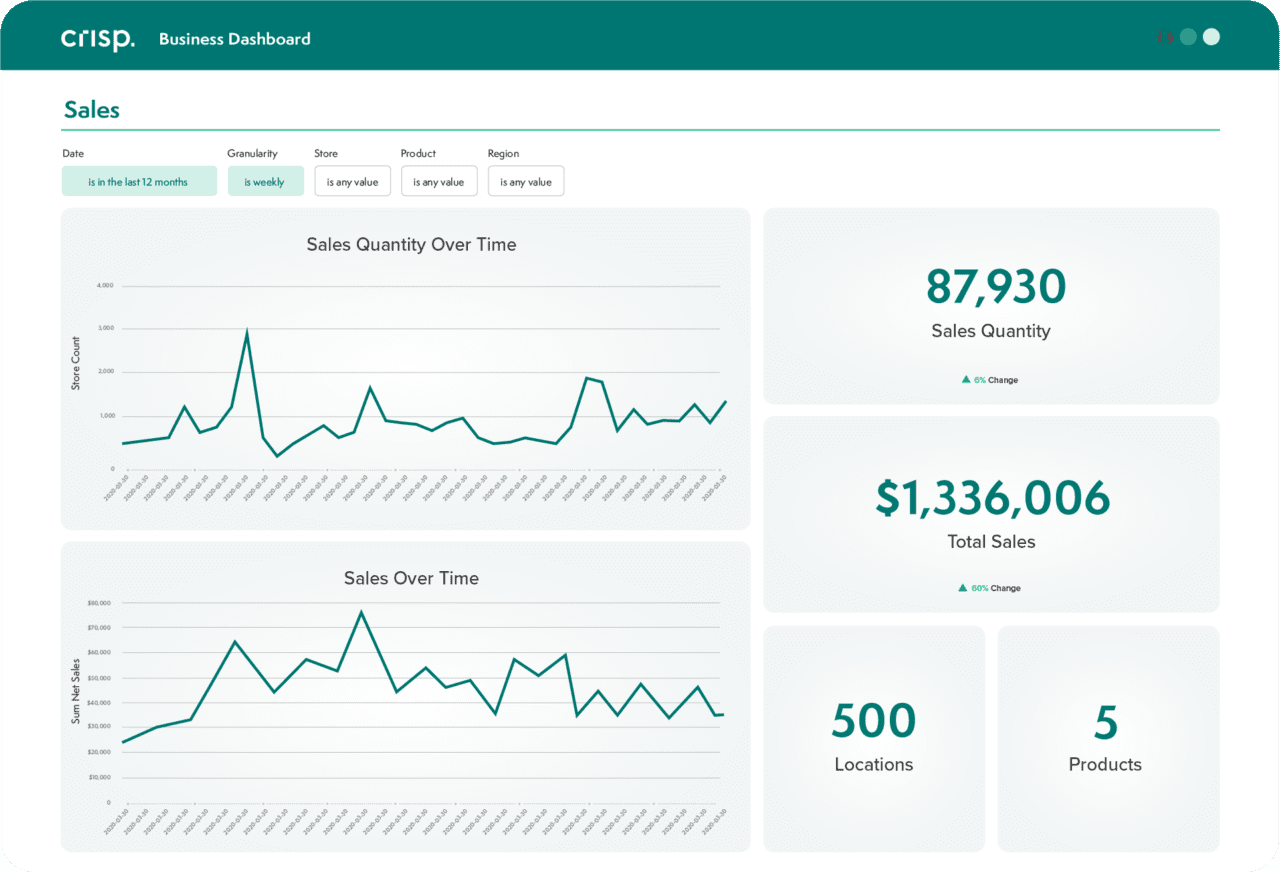Click the Sales Quantity Over Time chart title

click(411, 244)
